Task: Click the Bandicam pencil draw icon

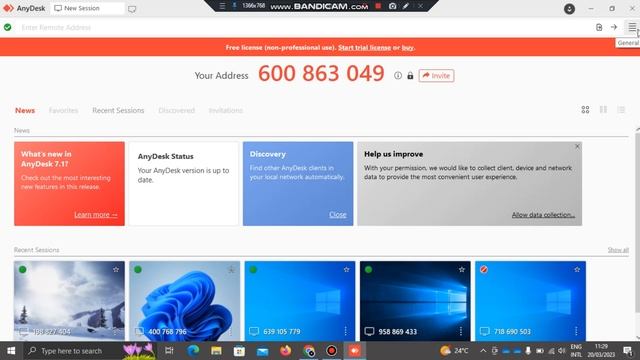Action: (406, 6)
